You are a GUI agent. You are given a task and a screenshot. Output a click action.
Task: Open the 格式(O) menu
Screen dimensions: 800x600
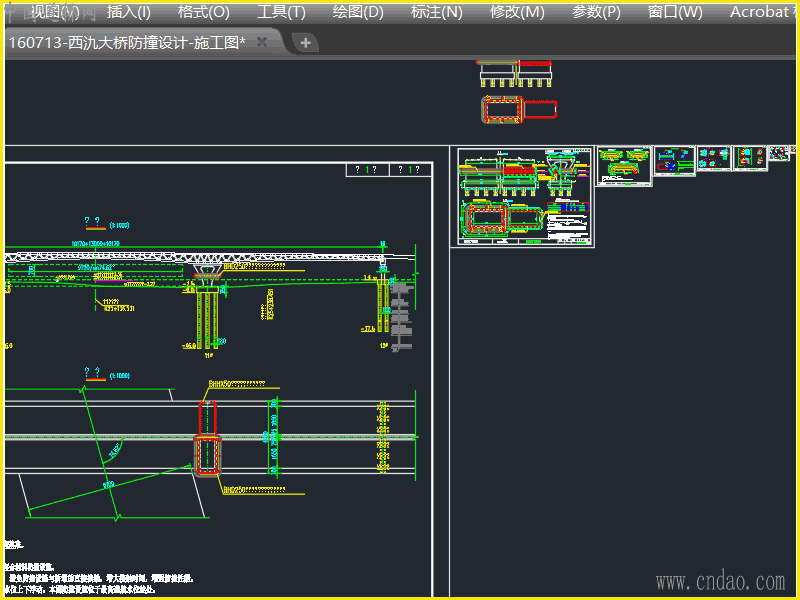point(203,12)
